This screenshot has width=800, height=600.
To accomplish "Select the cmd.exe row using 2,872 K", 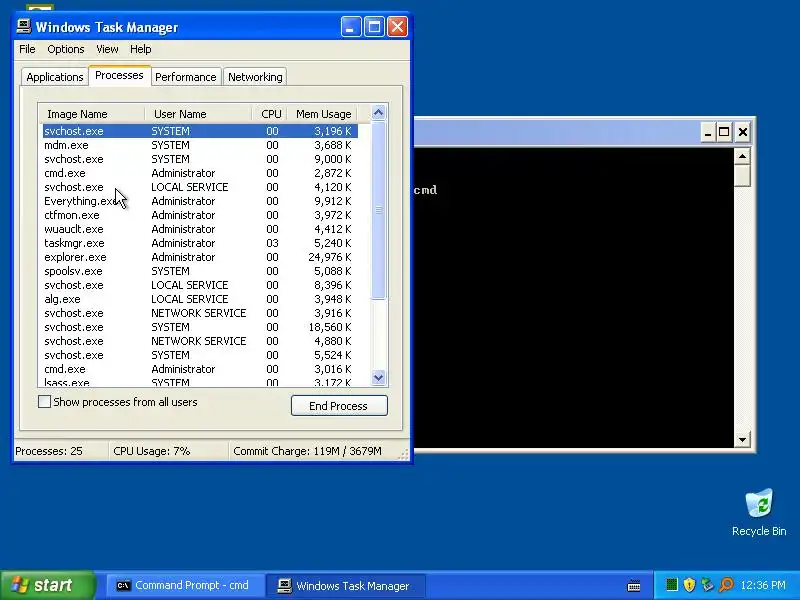I will 200,173.
